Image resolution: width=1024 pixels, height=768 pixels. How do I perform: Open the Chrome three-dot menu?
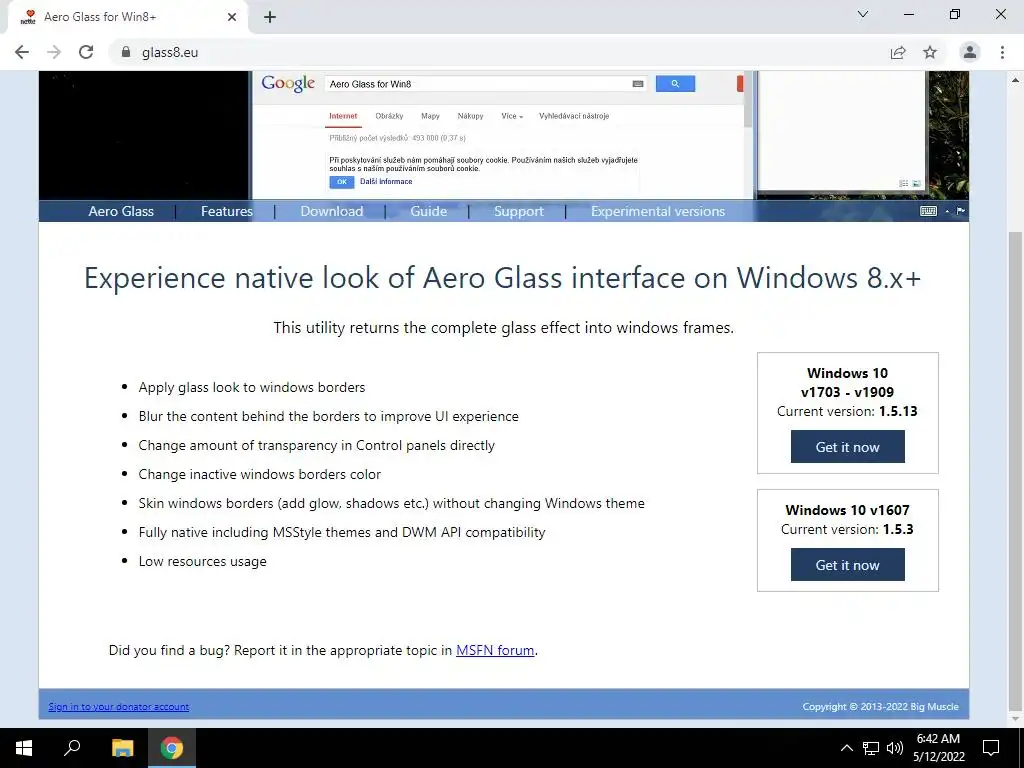[1002, 52]
